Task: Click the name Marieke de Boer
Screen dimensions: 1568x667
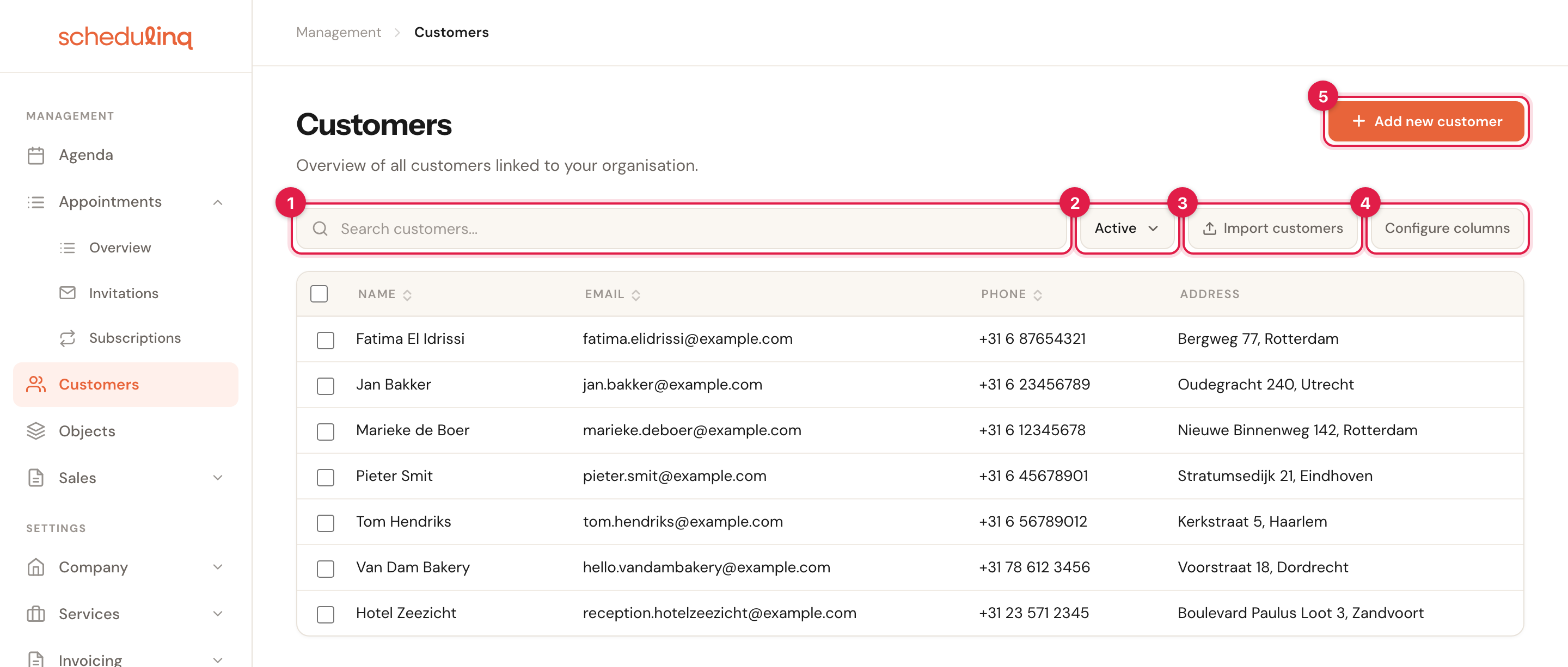Action: point(412,430)
